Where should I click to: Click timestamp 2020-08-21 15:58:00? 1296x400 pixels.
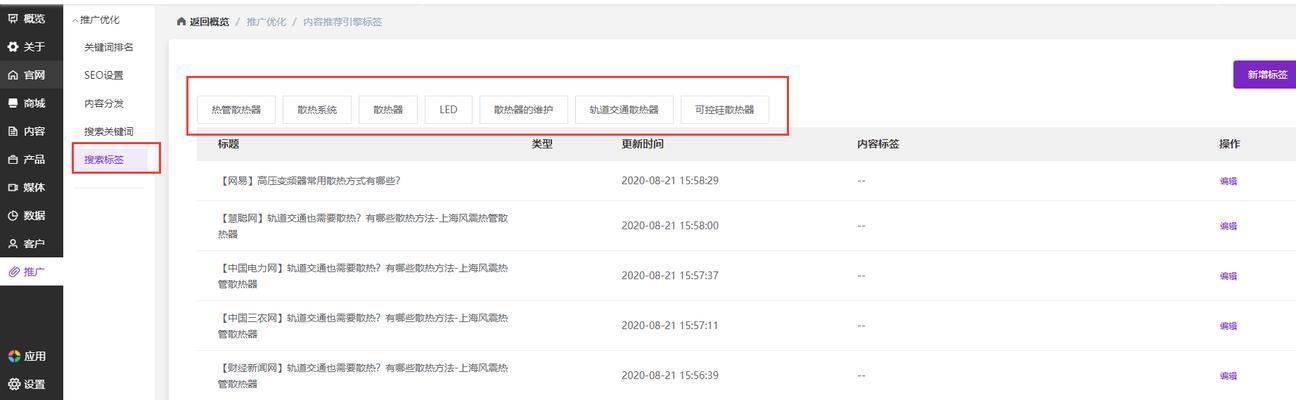click(670, 226)
